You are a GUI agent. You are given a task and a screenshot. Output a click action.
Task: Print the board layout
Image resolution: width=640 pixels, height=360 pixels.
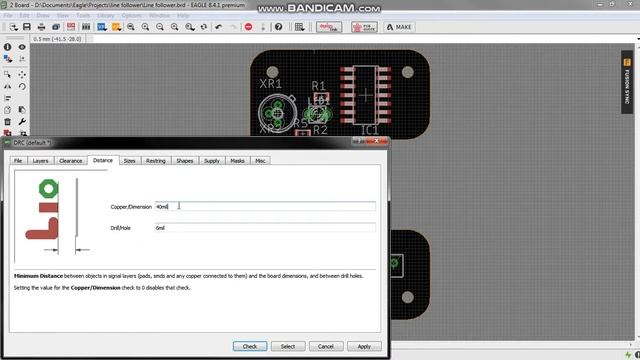41,27
